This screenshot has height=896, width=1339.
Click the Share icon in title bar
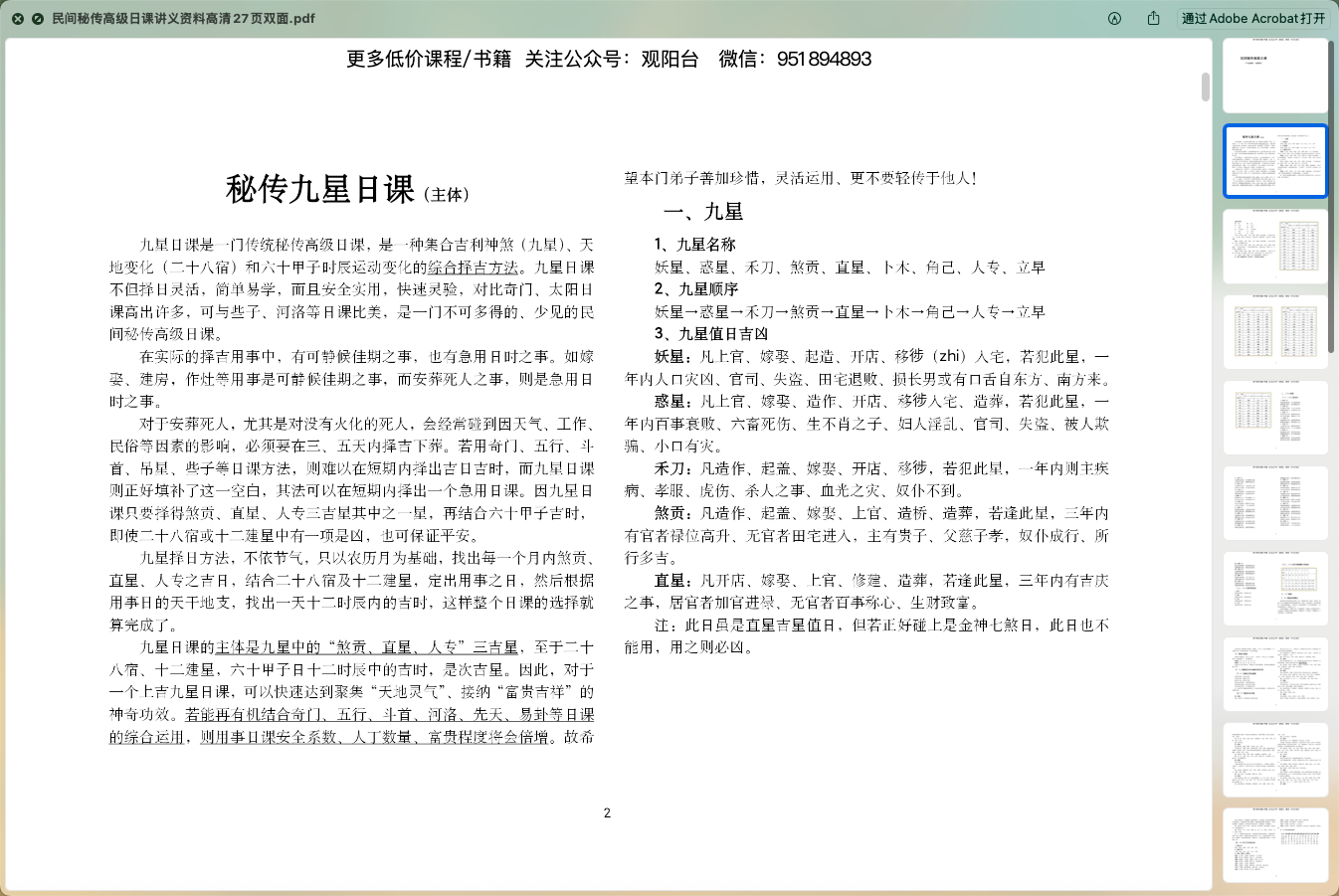pos(1153,18)
